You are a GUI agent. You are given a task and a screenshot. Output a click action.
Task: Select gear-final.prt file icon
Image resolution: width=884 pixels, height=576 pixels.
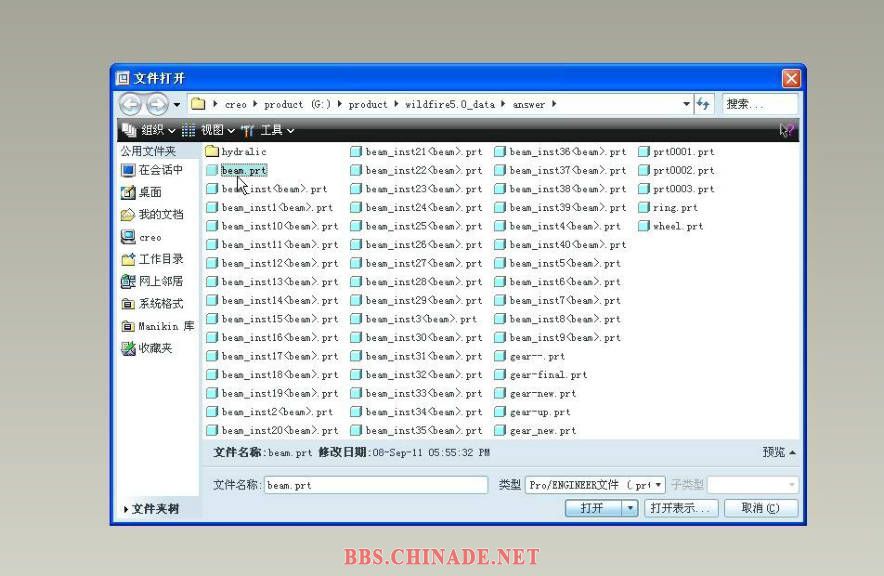tap(500, 375)
